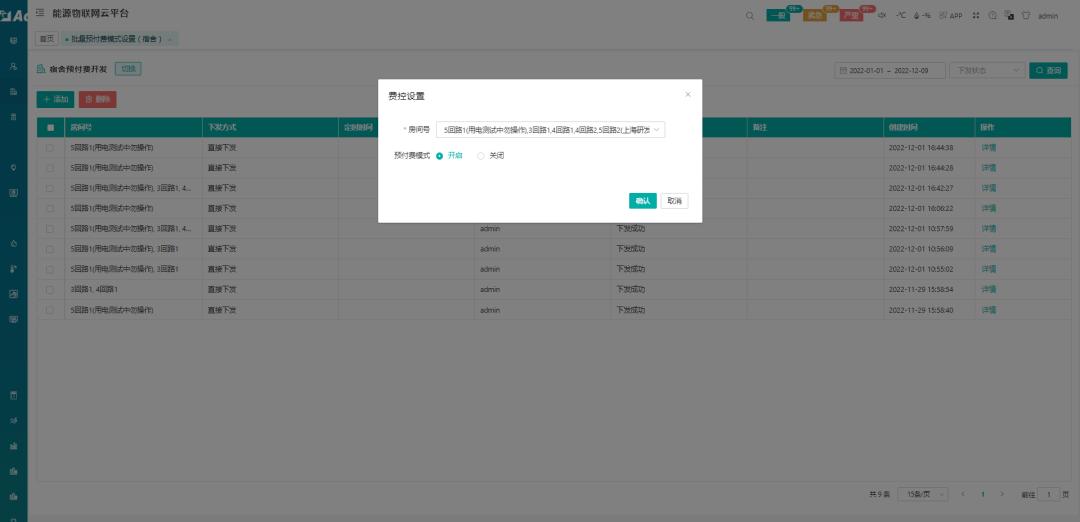
Task: Select the 关闭 prepaid mode radio
Action: (481, 156)
